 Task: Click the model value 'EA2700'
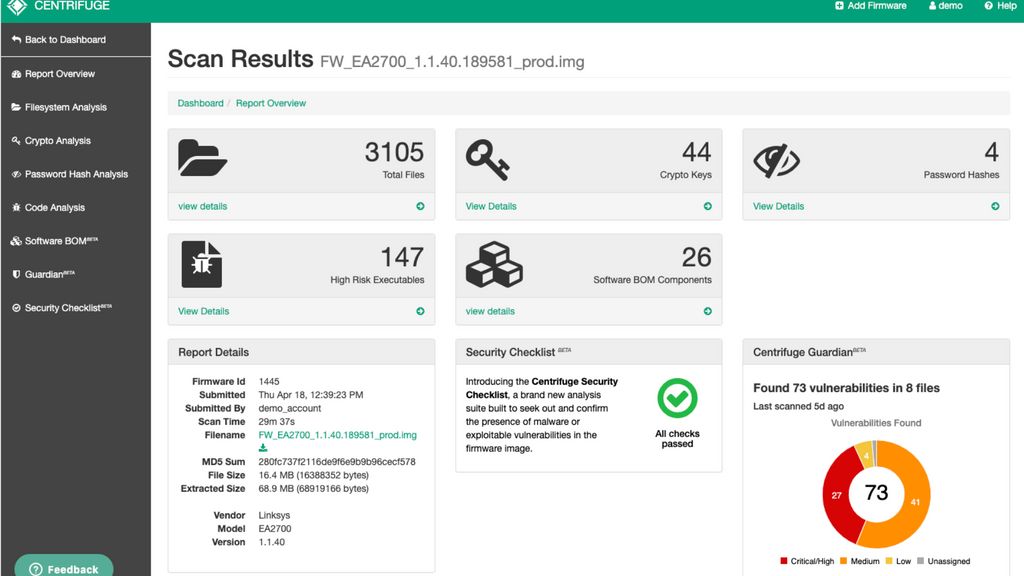275,529
